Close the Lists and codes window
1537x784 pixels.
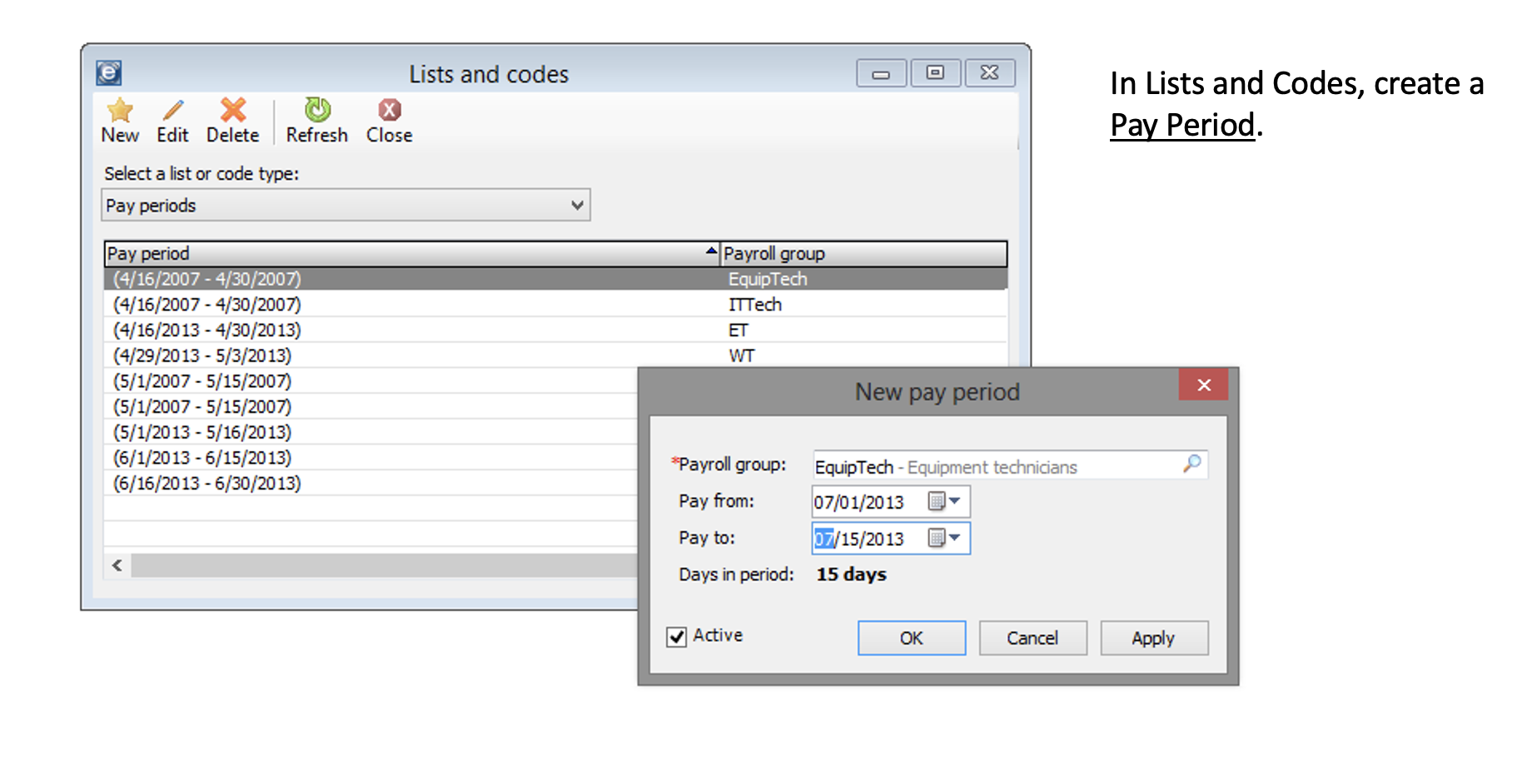[989, 73]
